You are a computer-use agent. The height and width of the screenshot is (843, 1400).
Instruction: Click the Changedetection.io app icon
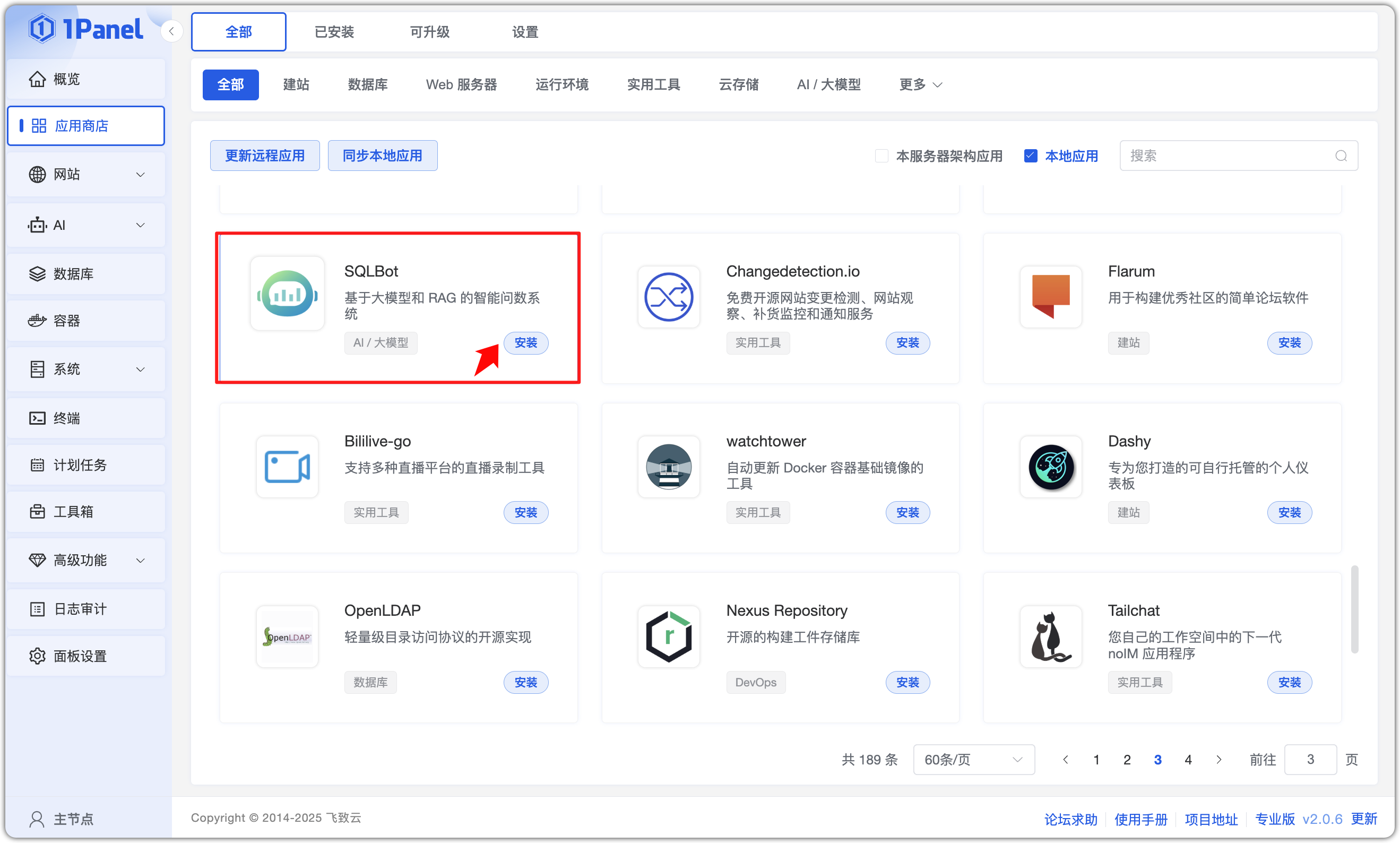pyautogui.click(x=668, y=297)
